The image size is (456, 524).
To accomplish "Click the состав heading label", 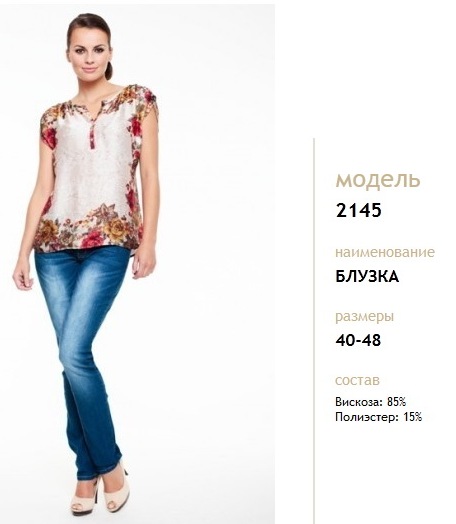I will (x=357, y=380).
